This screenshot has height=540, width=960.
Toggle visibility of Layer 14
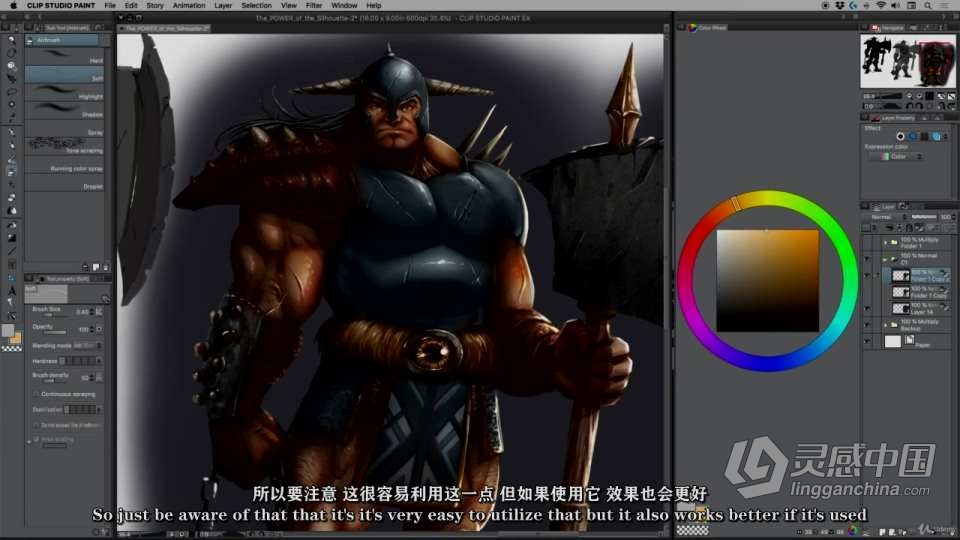867,309
